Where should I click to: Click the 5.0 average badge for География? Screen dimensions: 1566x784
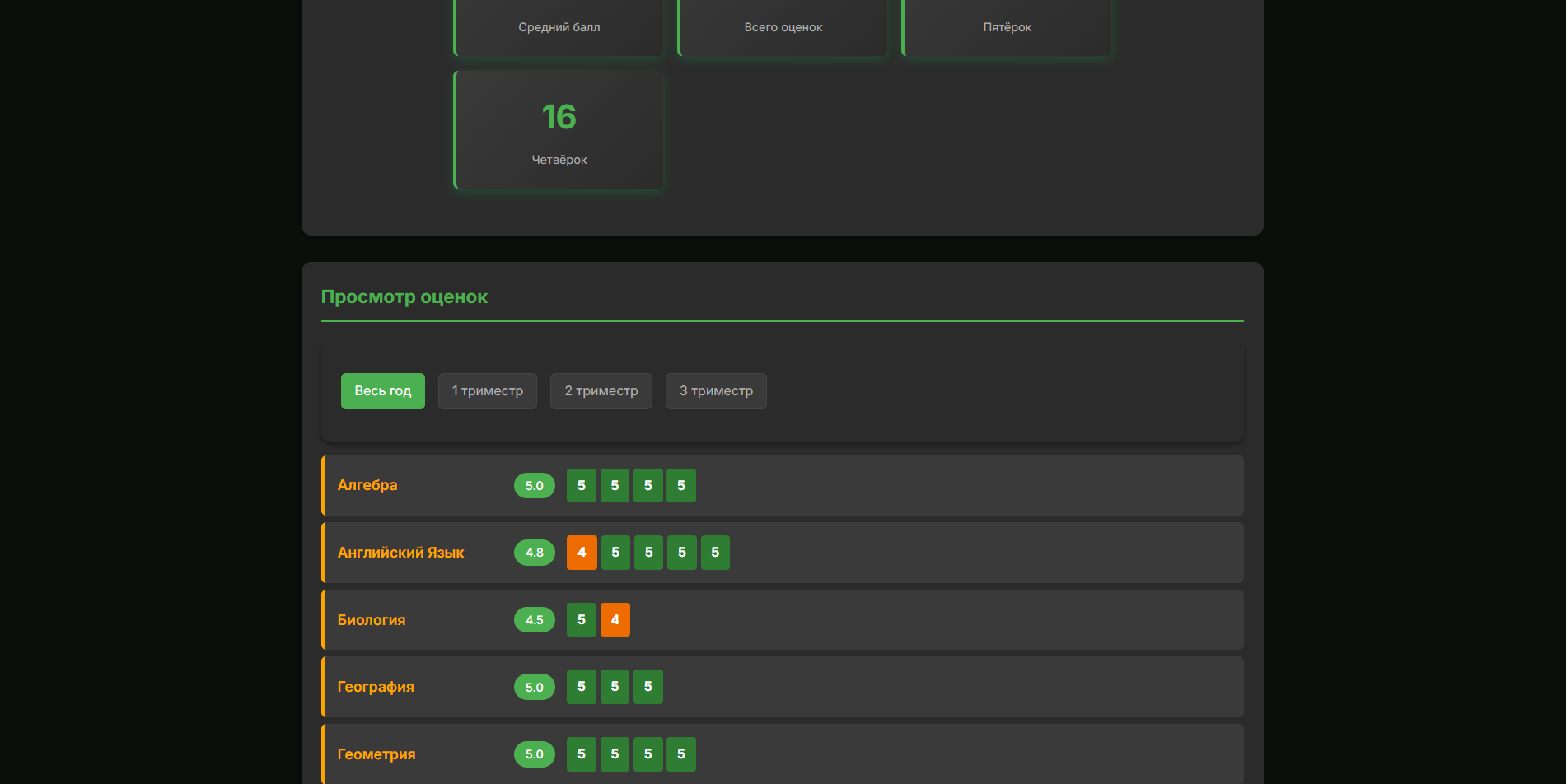pos(535,687)
